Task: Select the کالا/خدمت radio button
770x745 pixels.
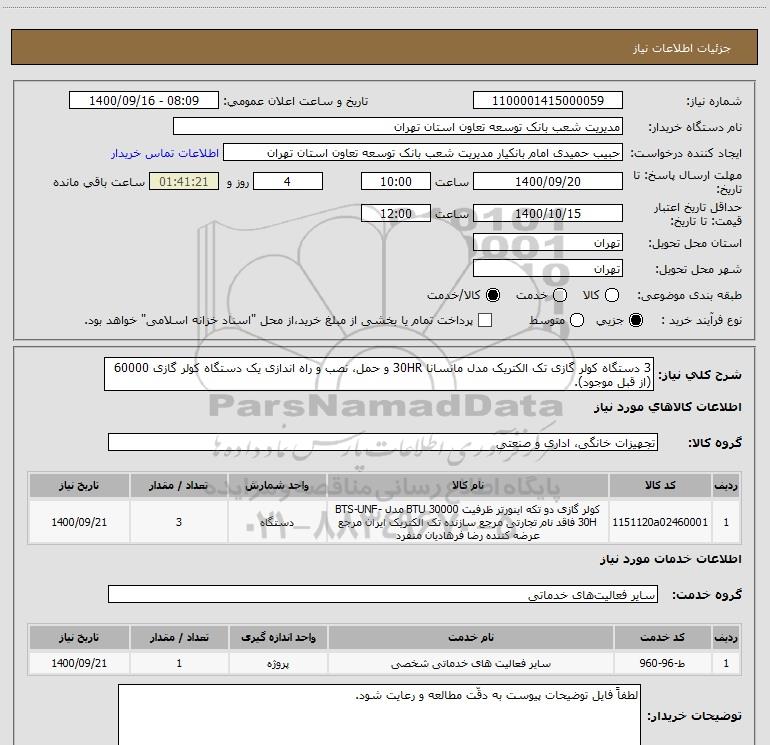Action: coord(493,295)
